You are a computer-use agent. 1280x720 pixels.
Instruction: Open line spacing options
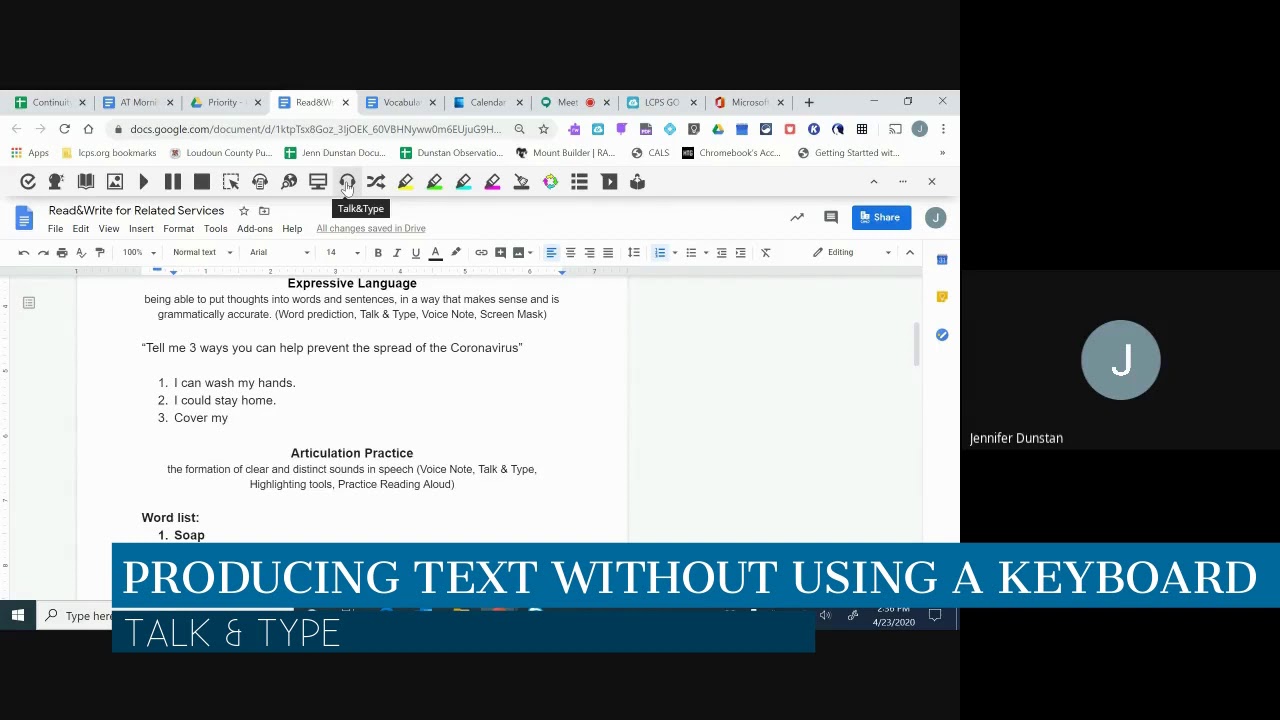633,253
